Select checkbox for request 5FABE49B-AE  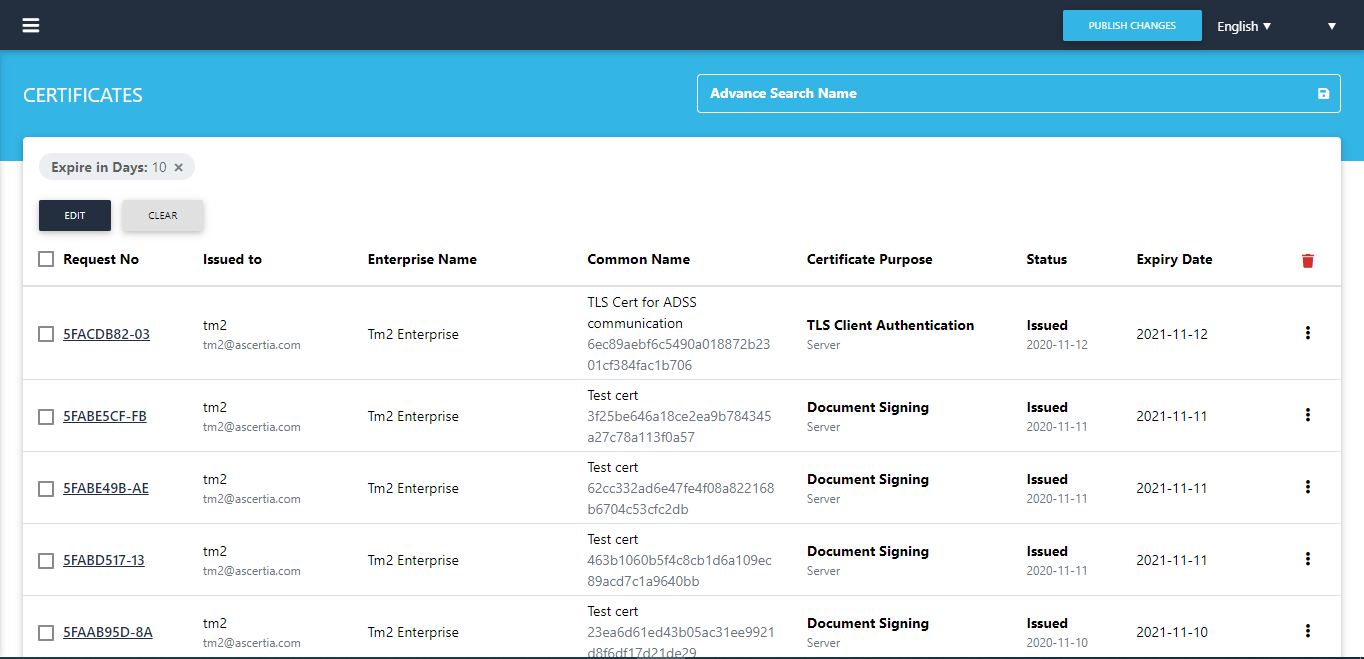(x=46, y=489)
